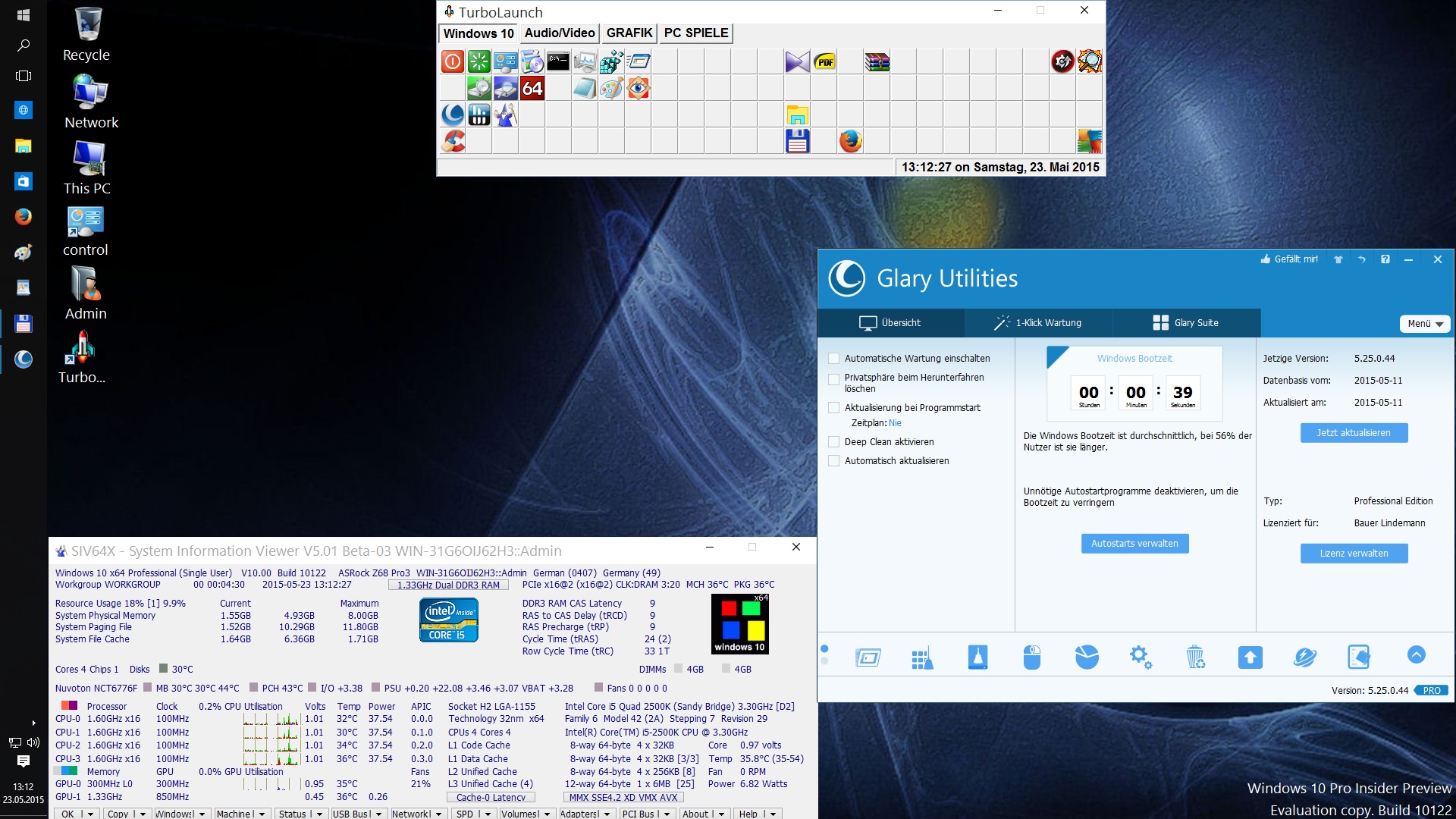Open Firefox from the left taskbar
The image size is (1456, 819).
[x=24, y=217]
